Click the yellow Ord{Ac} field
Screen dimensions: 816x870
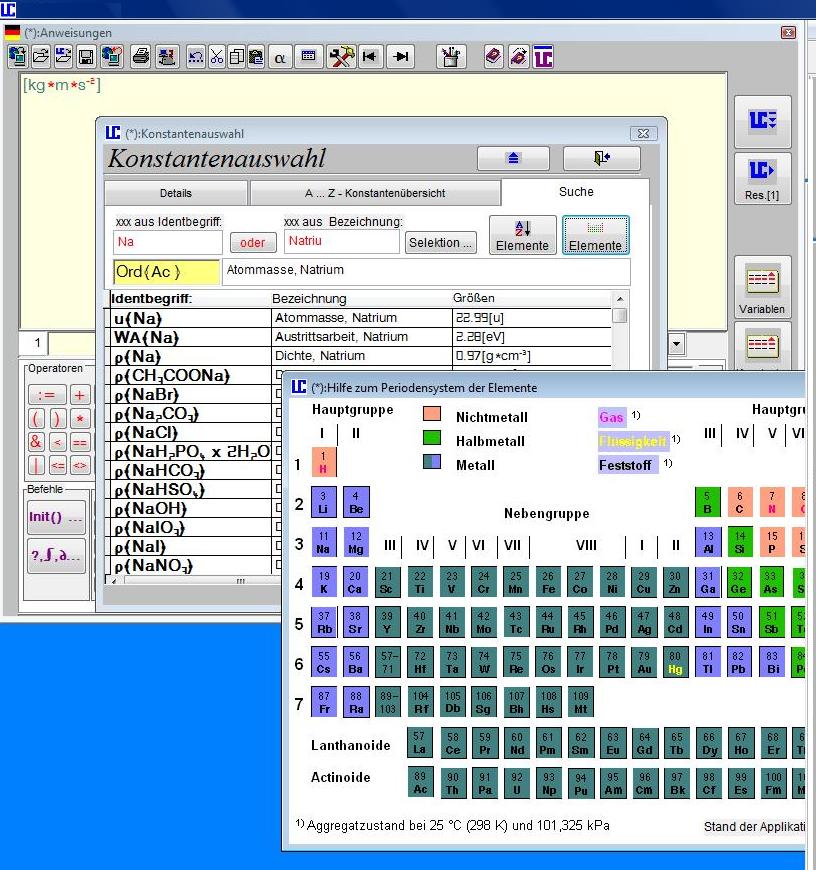click(x=166, y=272)
